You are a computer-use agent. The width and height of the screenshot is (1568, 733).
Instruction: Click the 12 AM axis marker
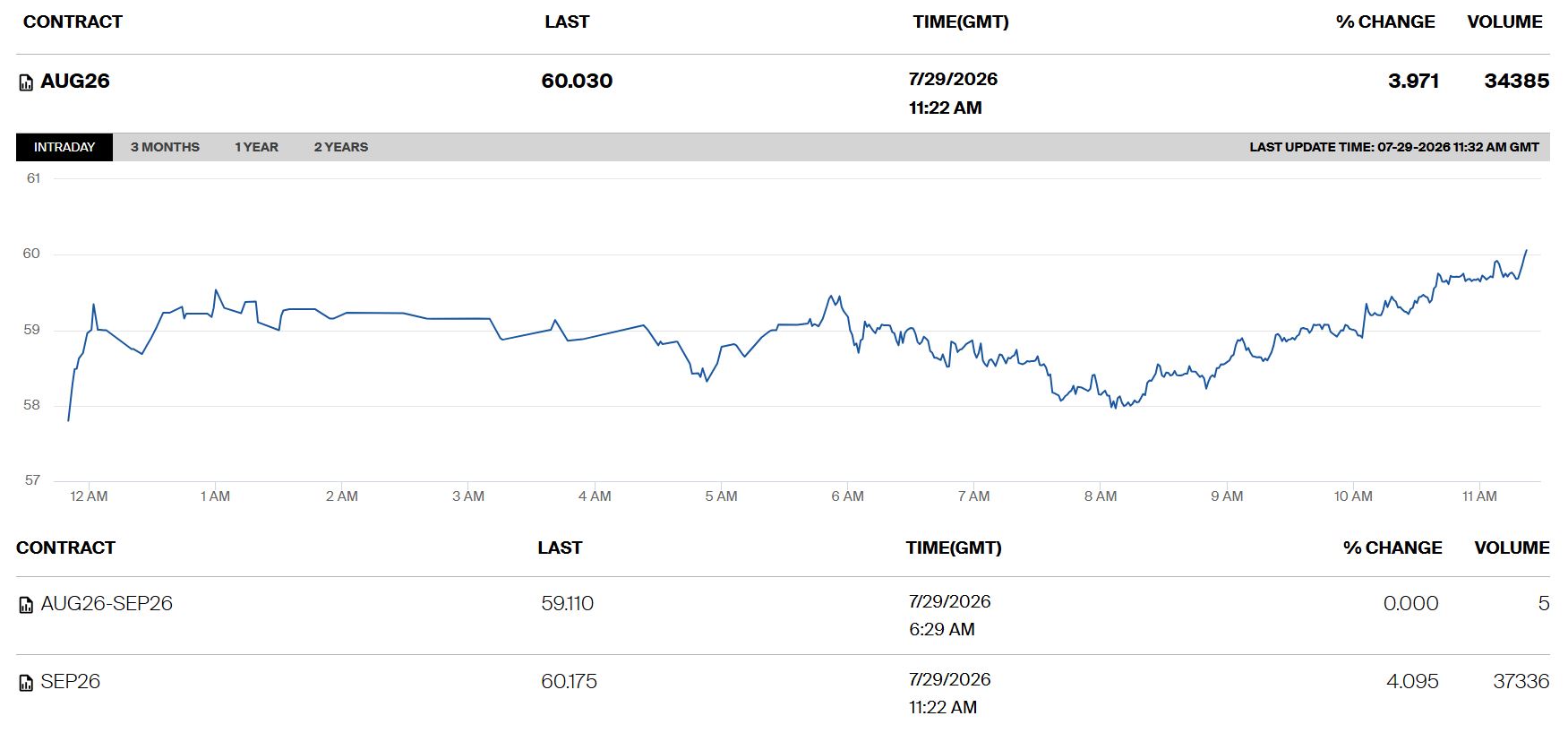click(x=89, y=496)
